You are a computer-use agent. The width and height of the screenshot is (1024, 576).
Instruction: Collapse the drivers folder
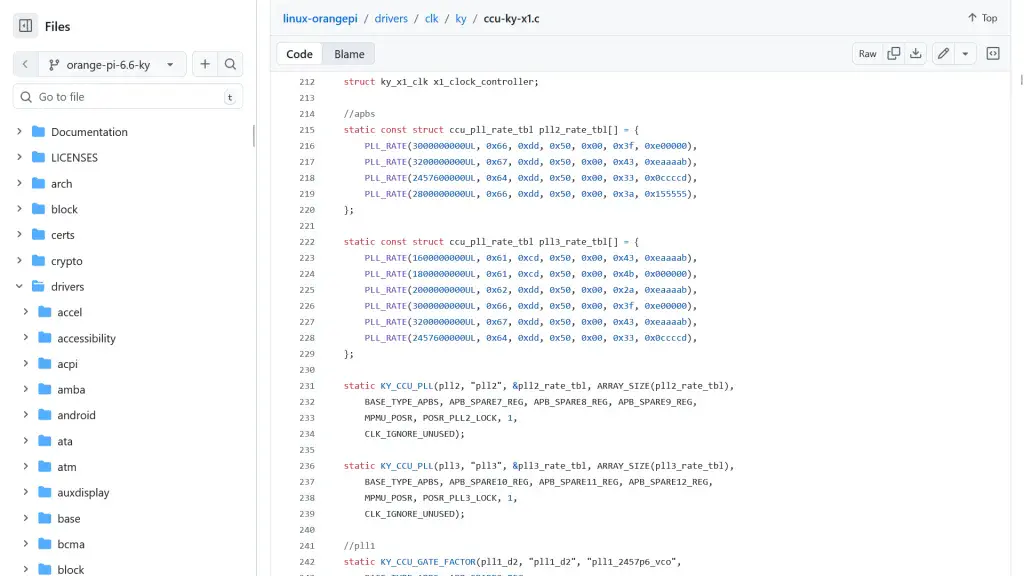pyautogui.click(x=19, y=287)
